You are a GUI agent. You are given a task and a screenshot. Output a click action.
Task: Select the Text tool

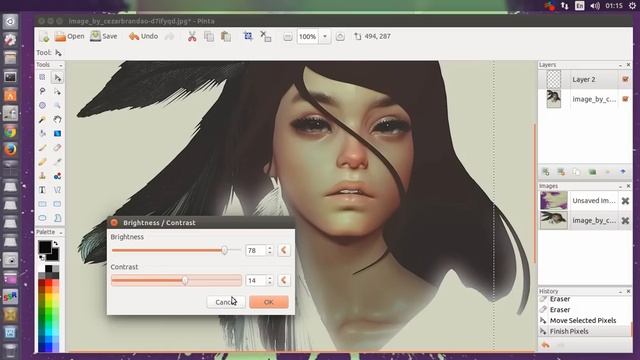[42, 190]
